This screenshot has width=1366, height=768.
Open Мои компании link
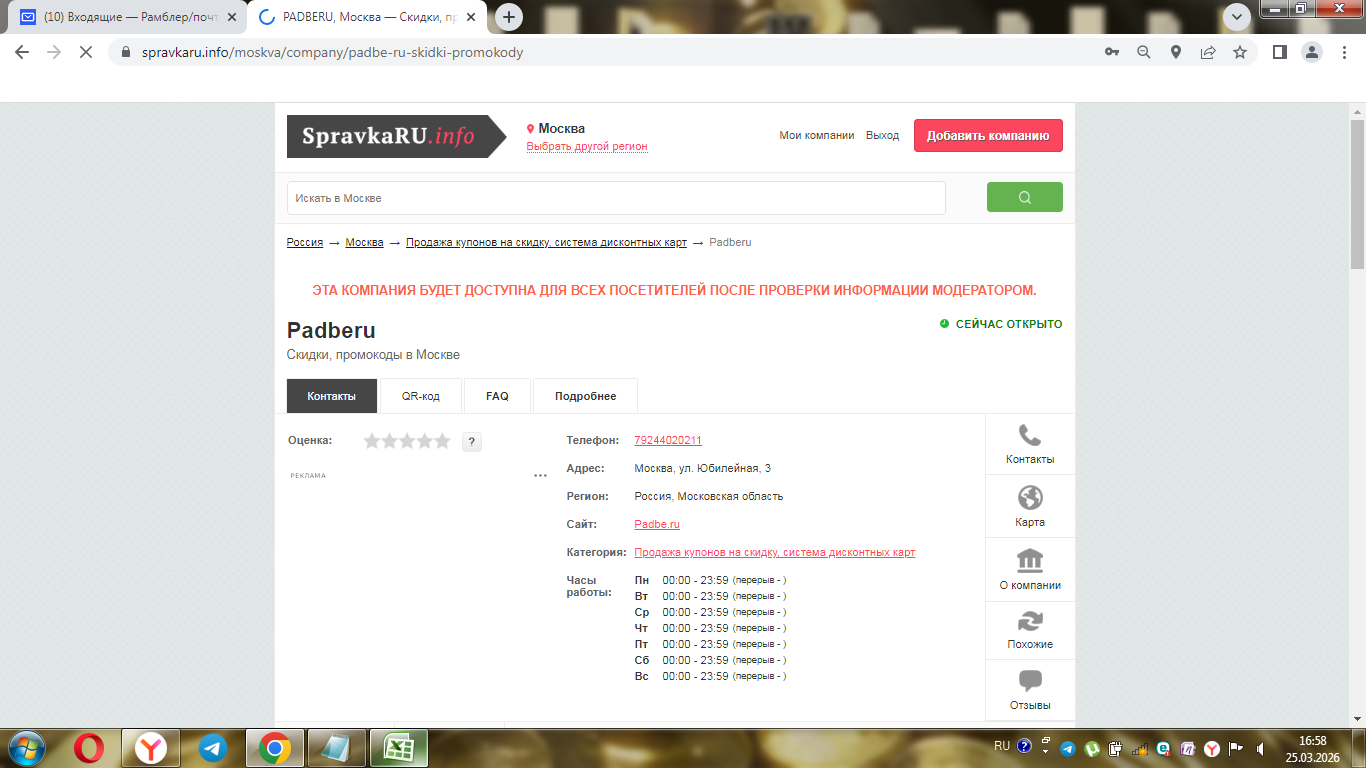817,136
